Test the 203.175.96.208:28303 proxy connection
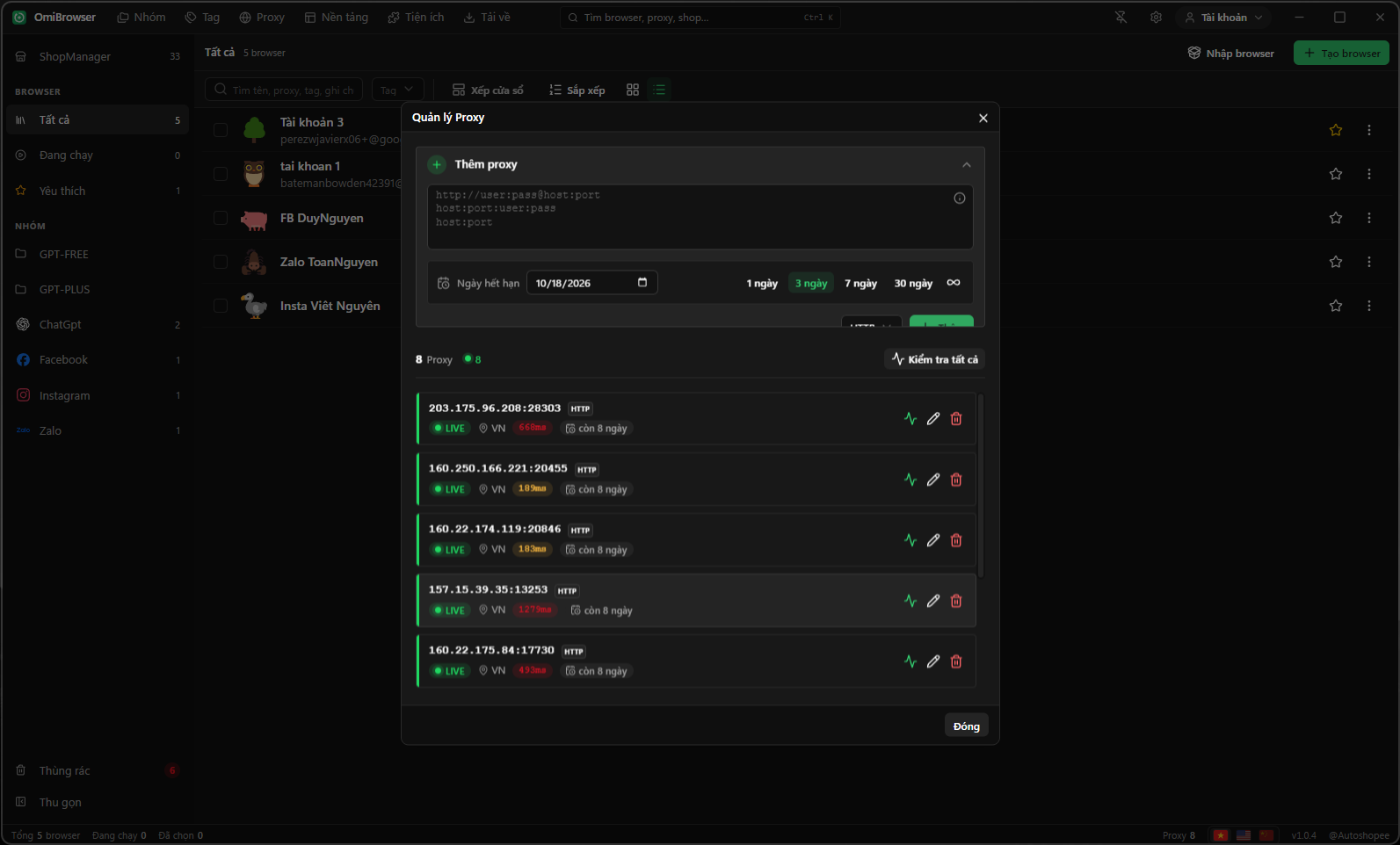This screenshot has height=845, width=1400. pyautogui.click(x=910, y=419)
